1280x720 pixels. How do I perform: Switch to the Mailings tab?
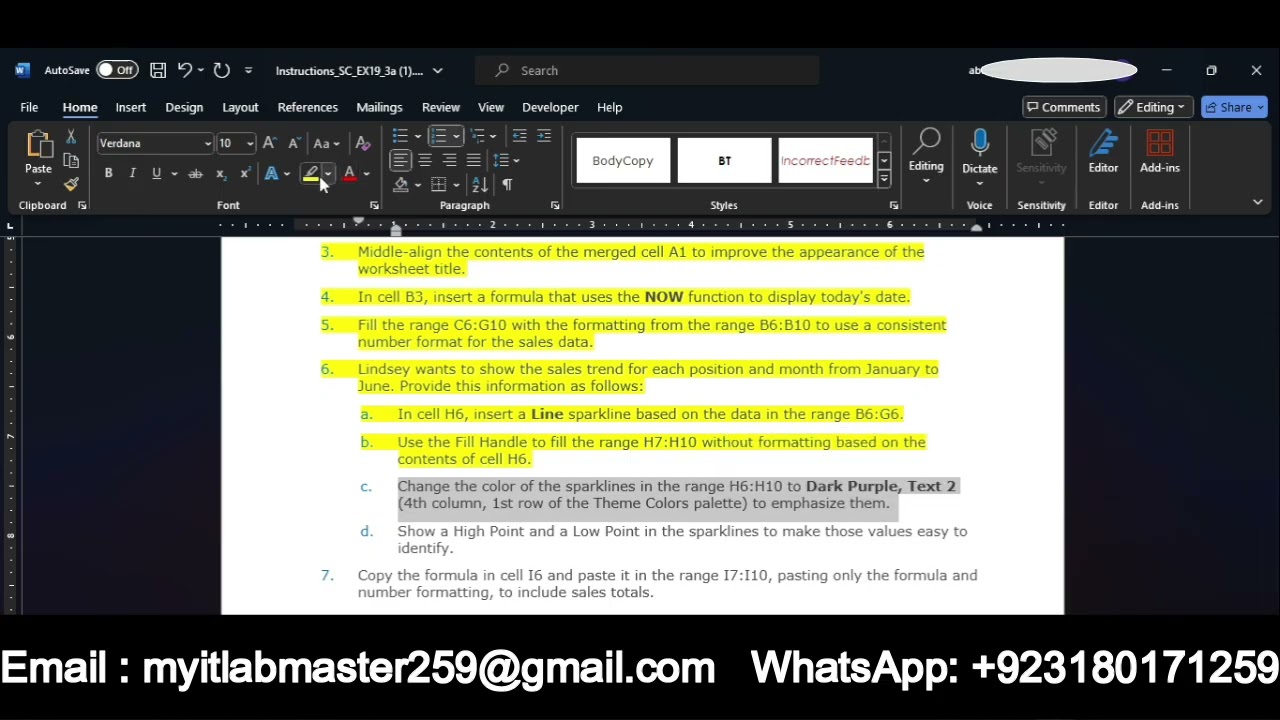tap(379, 107)
